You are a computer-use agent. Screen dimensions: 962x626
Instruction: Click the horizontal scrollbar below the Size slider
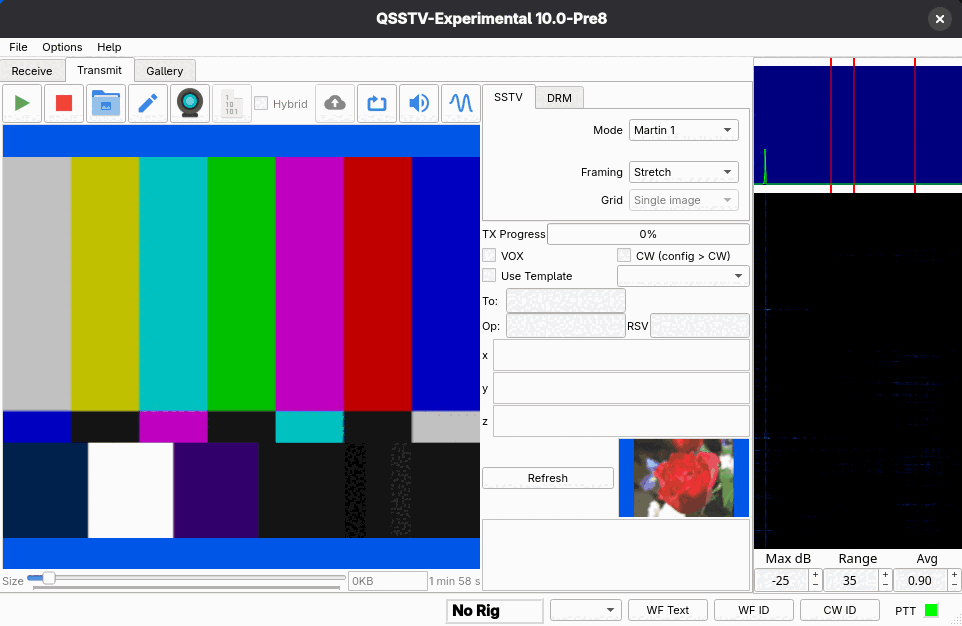click(x=187, y=588)
